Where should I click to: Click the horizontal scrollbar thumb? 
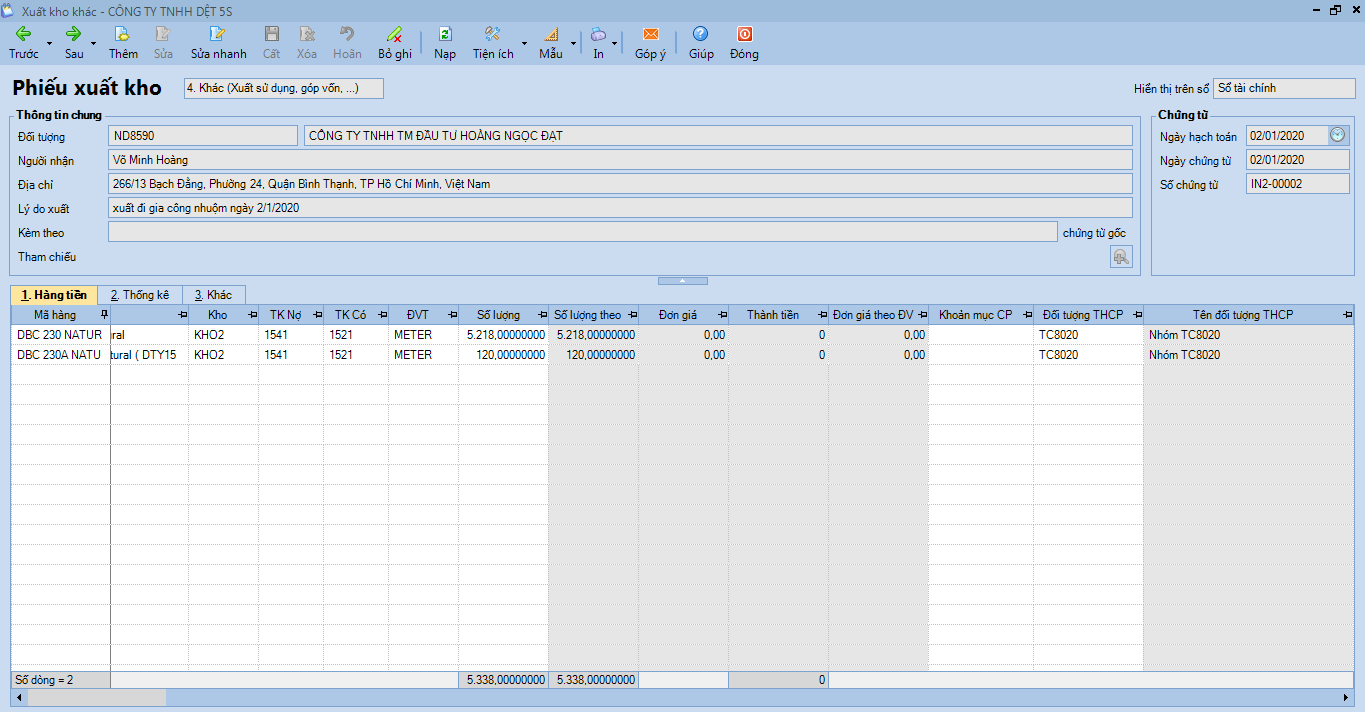tap(97, 697)
